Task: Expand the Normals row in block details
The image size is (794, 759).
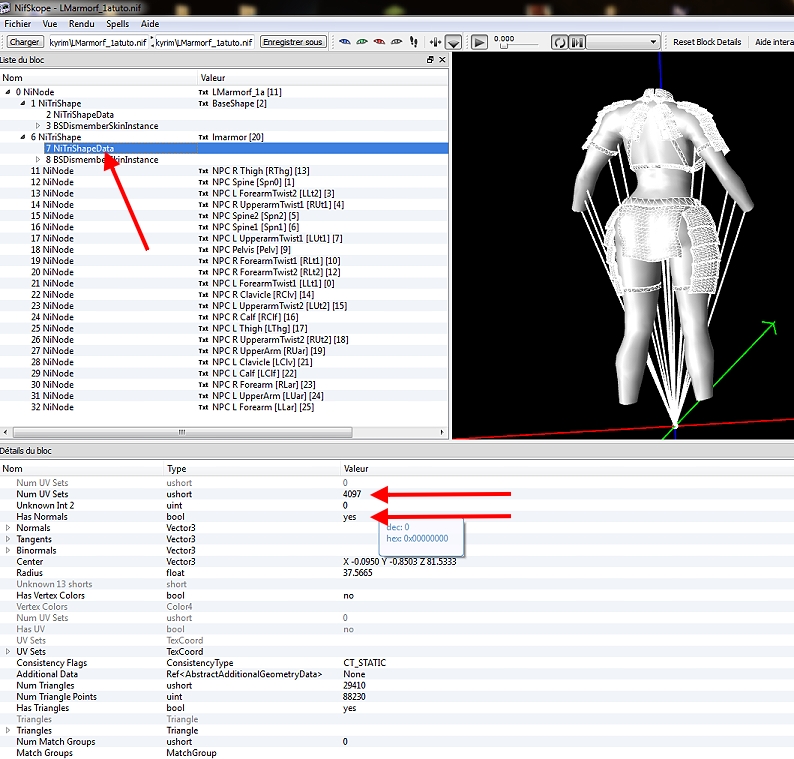Action: 8,528
